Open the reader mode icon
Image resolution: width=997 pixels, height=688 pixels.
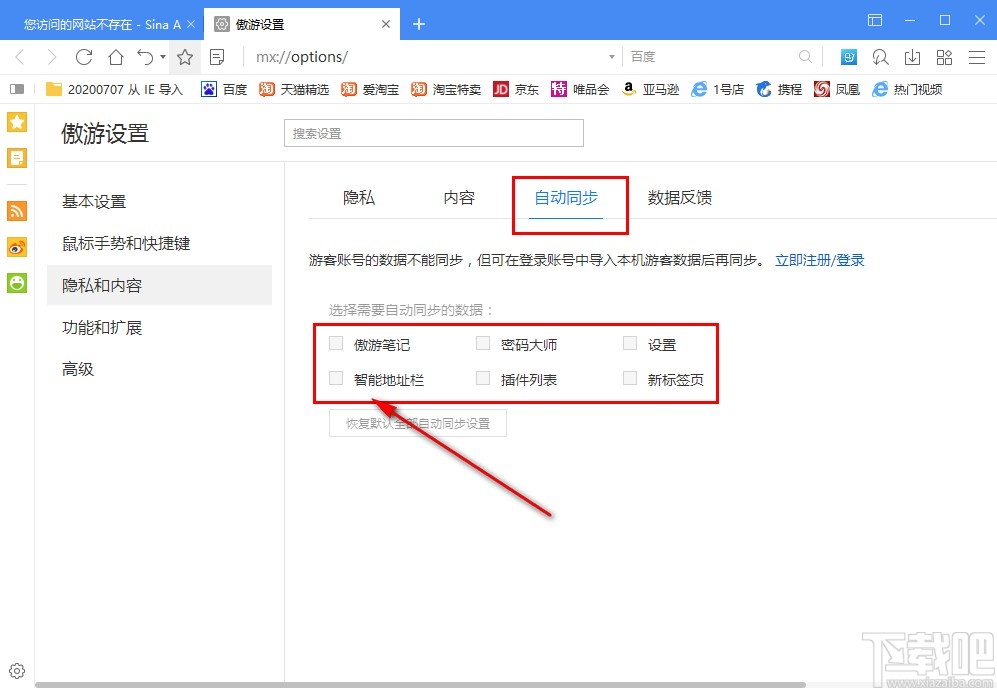pyautogui.click(x=217, y=57)
